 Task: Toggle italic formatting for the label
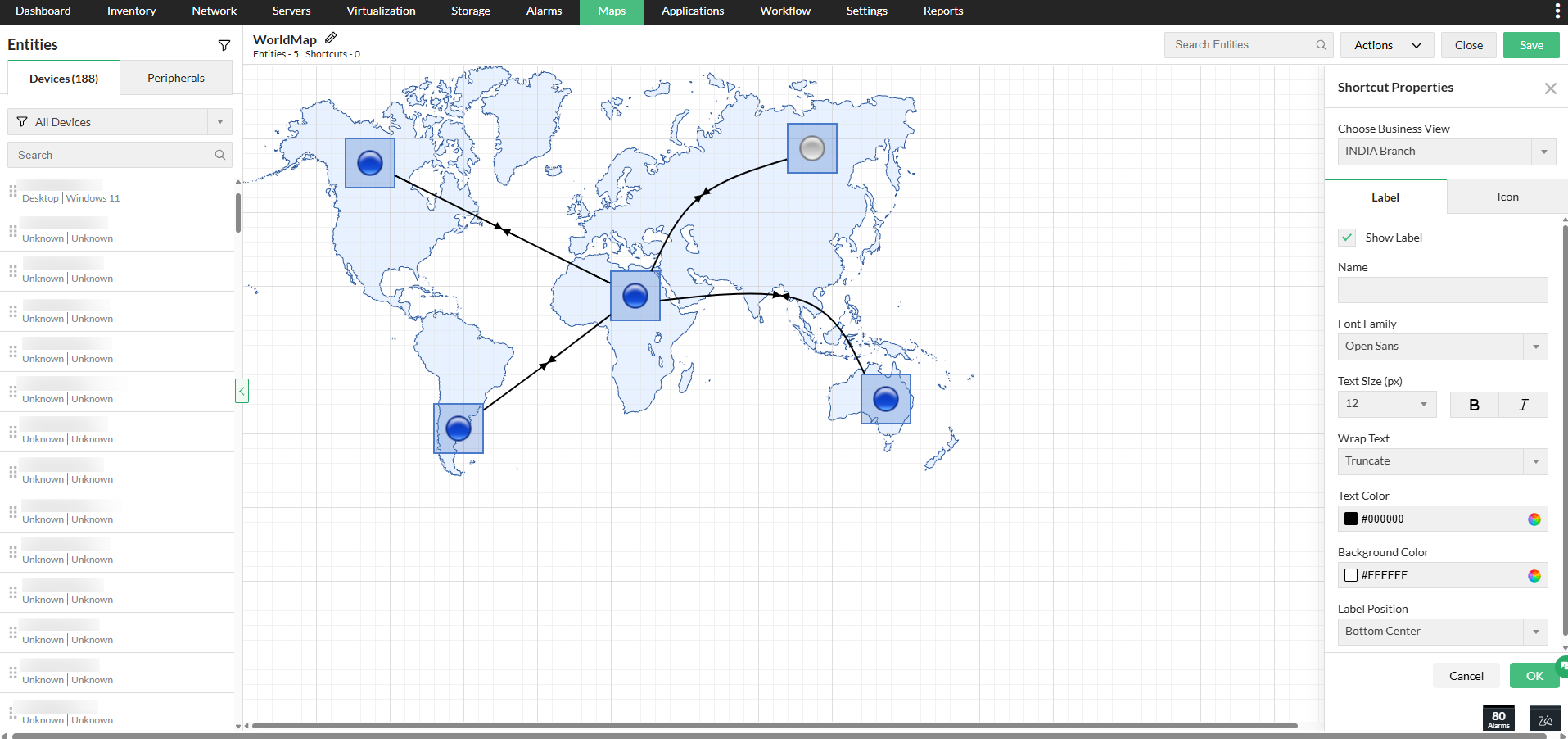[x=1523, y=404]
